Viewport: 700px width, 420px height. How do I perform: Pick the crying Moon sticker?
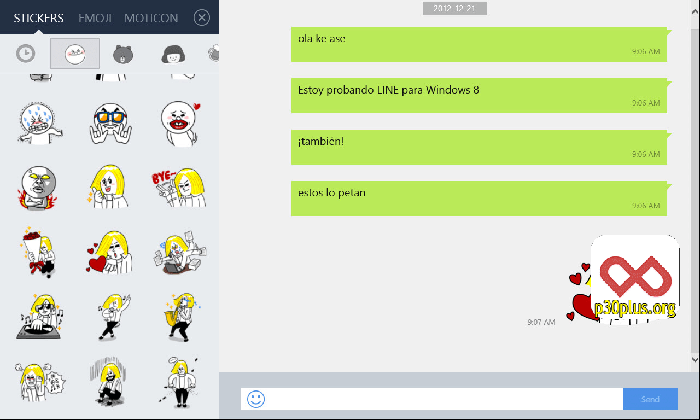click(40, 123)
